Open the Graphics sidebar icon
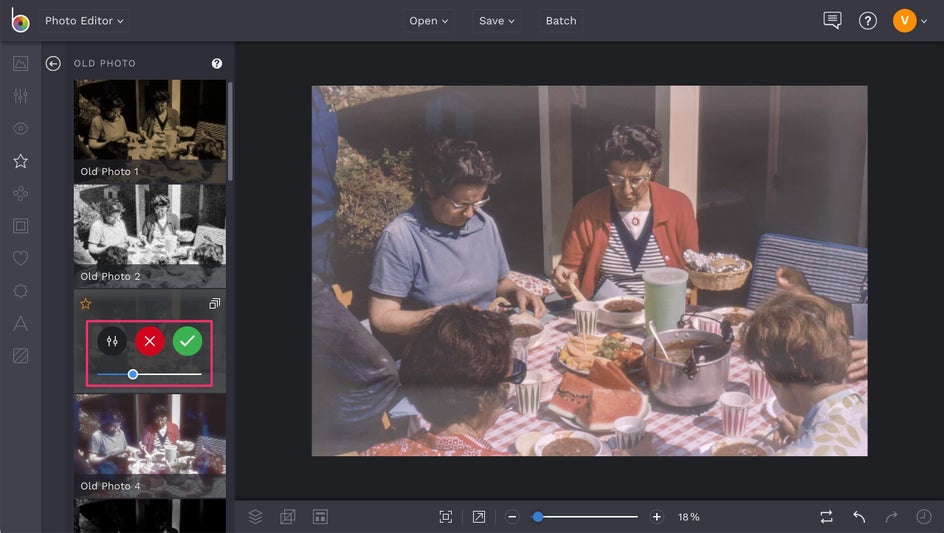Image resolution: width=944 pixels, height=533 pixels. (20, 291)
